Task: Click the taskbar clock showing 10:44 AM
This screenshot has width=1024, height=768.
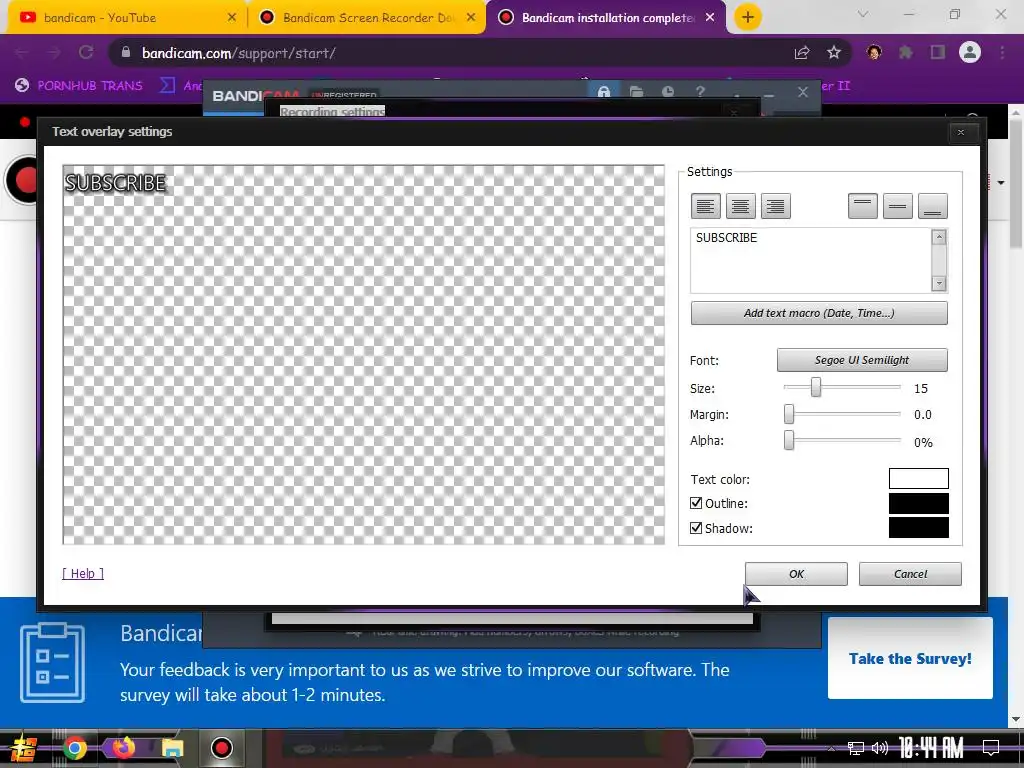Action: coord(931,748)
